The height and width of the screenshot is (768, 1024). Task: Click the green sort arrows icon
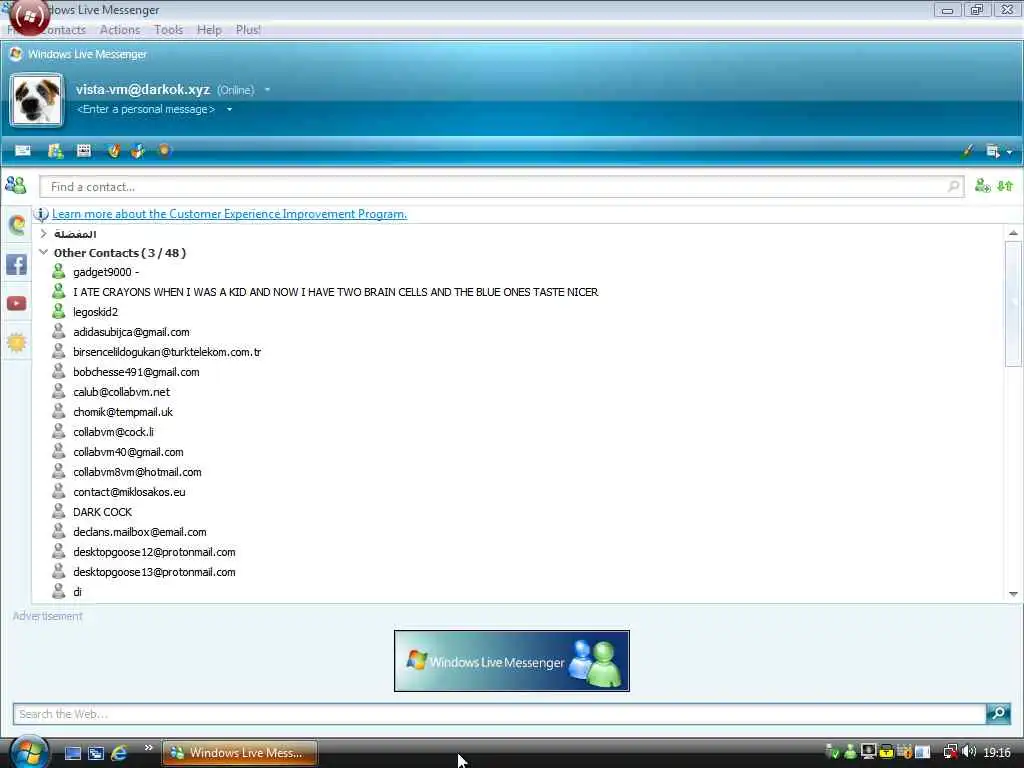(x=1005, y=186)
